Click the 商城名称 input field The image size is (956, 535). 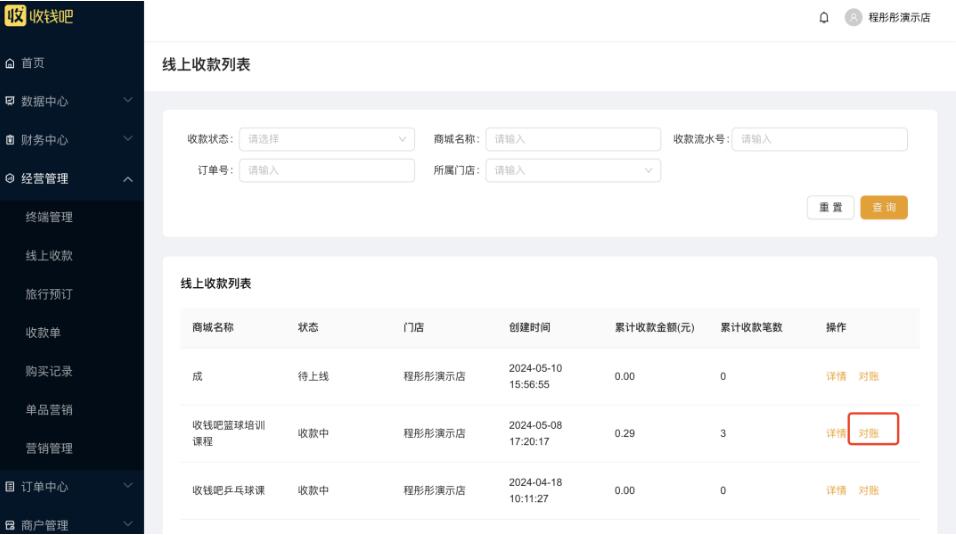click(x=573, y=139)
